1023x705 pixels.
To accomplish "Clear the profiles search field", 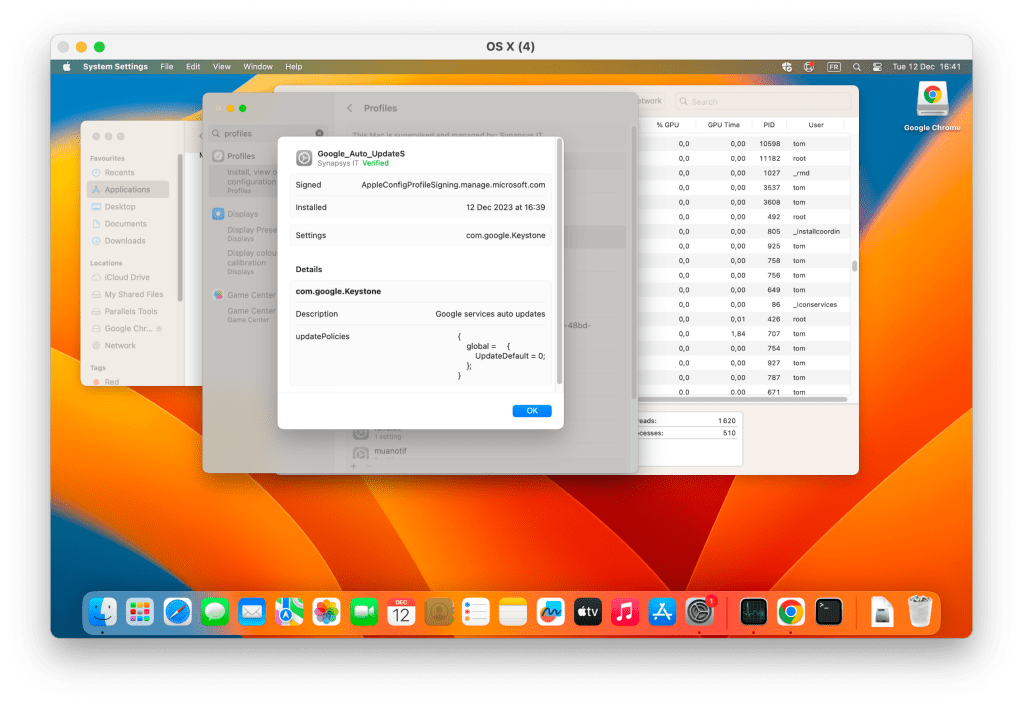I will 319,133.
